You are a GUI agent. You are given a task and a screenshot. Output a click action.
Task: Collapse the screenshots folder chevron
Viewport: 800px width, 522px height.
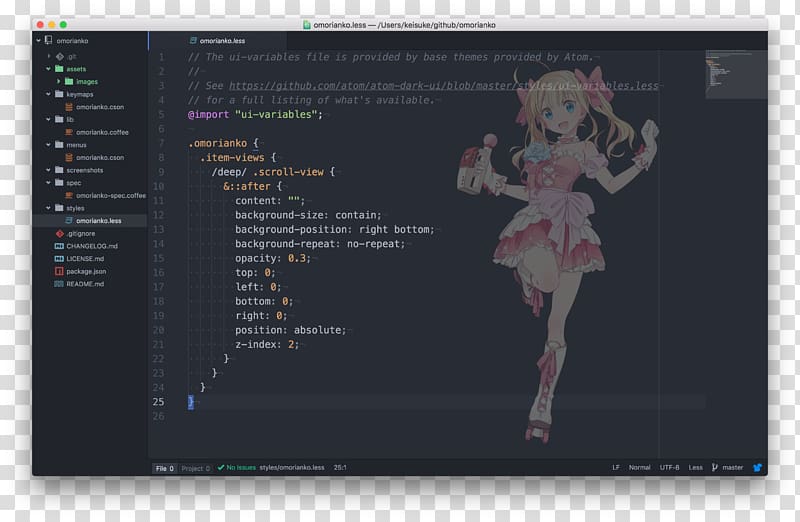tap(48, 170)
